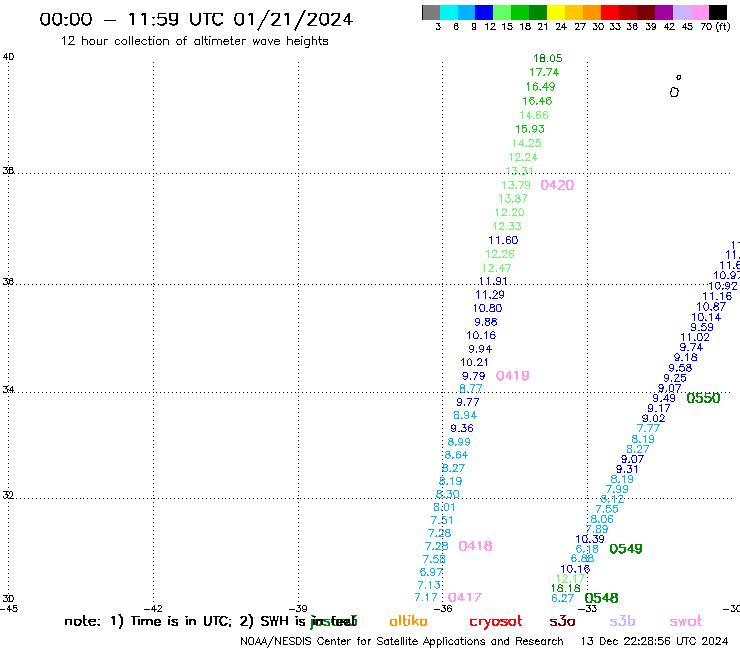This screenshot has height=650, width=740.
Task: Click the wave height value 6.27
Action: coord(563,599)
